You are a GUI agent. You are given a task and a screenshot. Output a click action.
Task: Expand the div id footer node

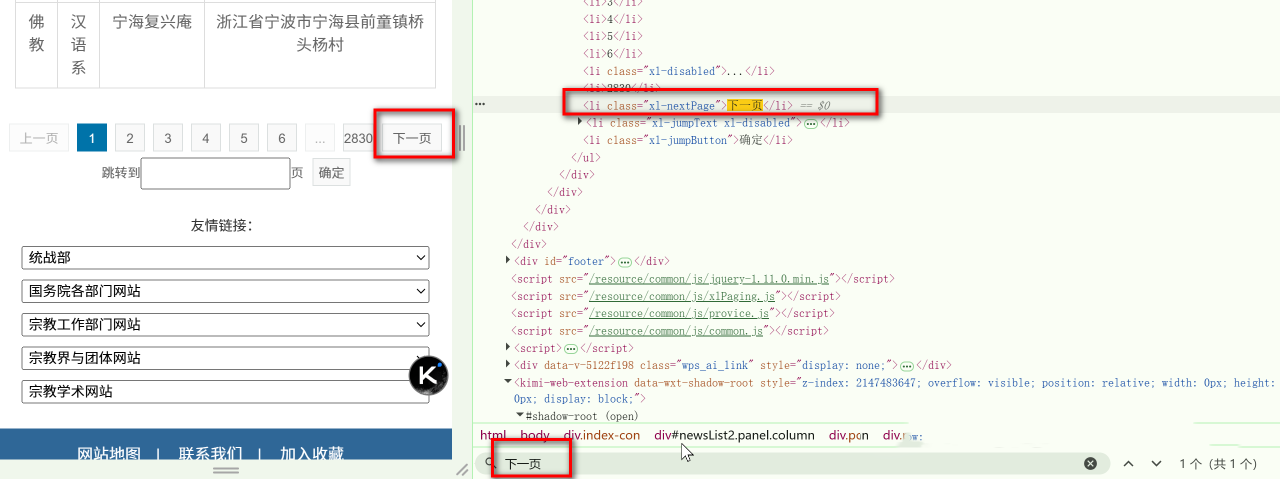click(509, 261)
